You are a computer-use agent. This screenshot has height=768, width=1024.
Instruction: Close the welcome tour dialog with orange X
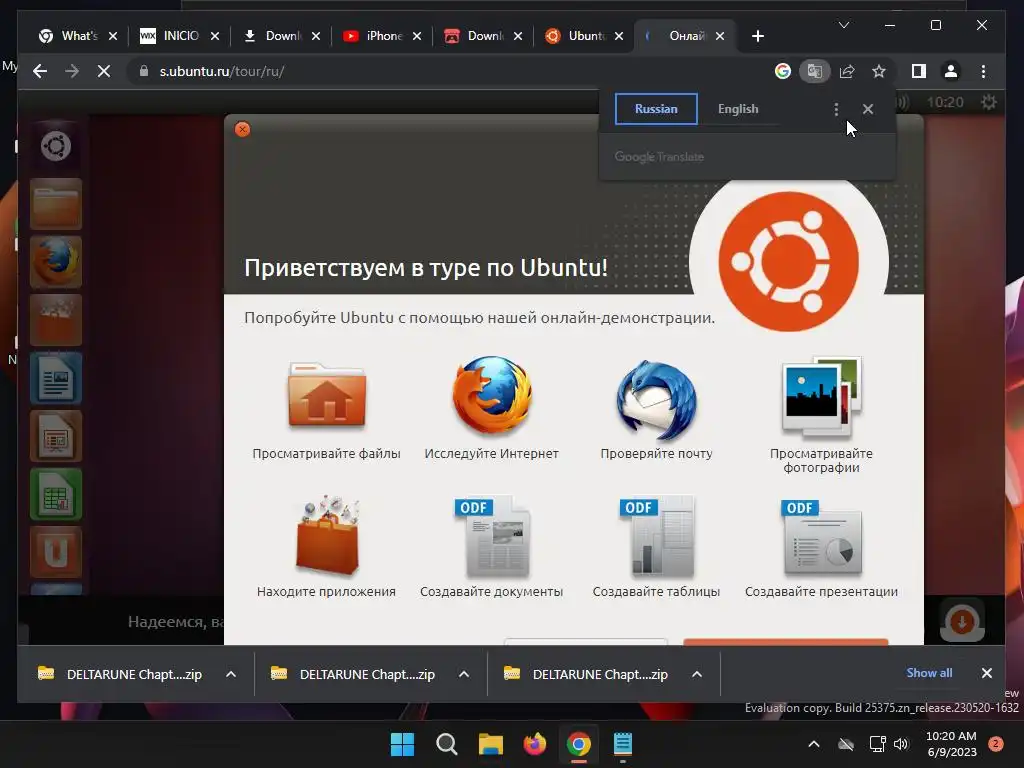point(242,129)
